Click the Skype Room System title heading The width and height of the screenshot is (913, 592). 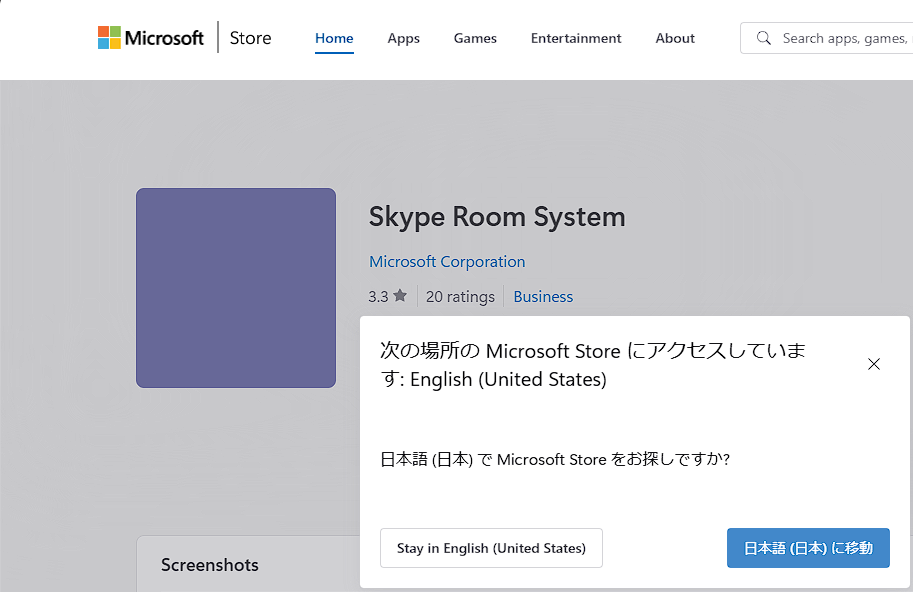point(497,217)
